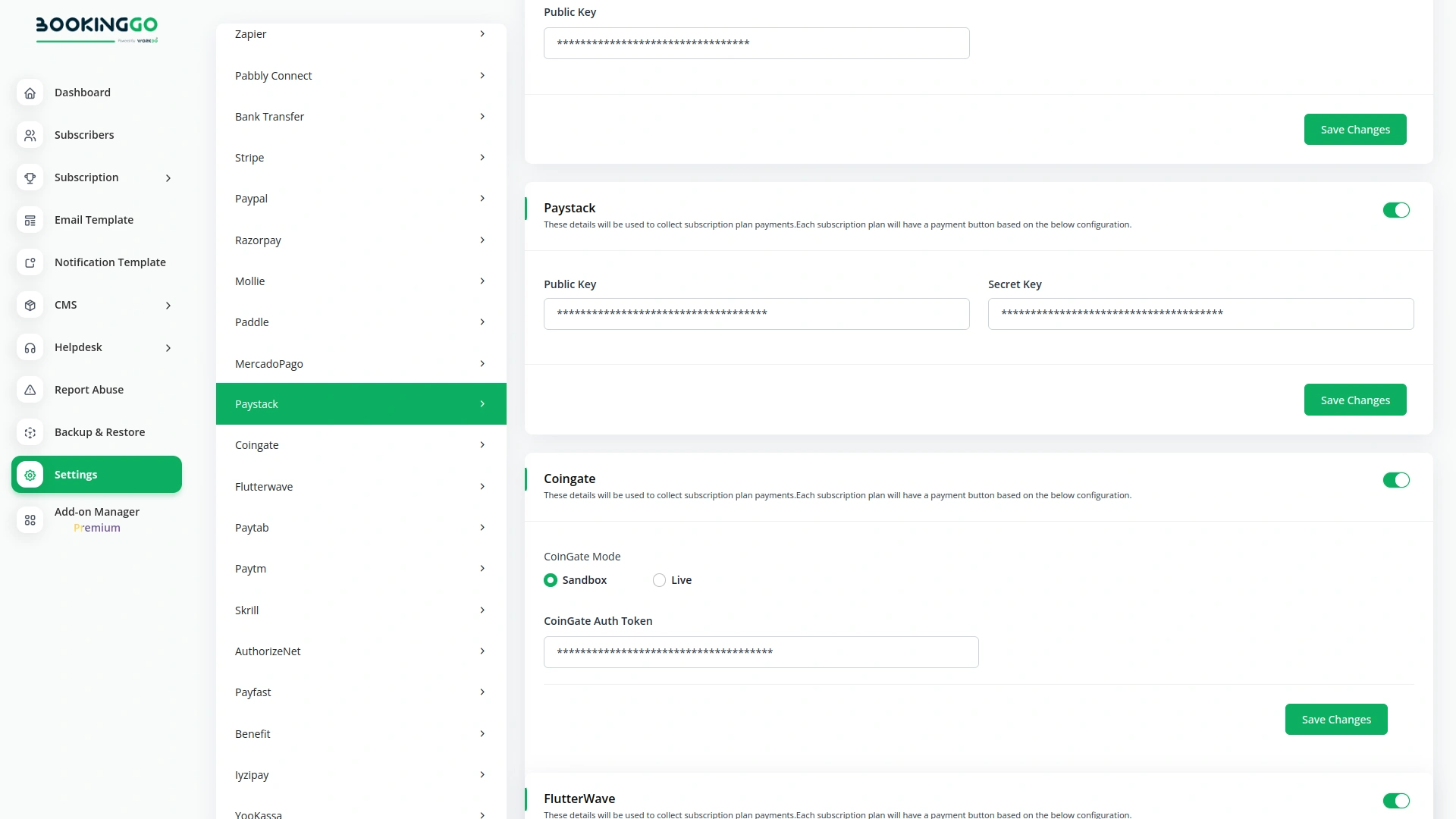Expand the Helpdesk submenu arrow

click(168, 348)
